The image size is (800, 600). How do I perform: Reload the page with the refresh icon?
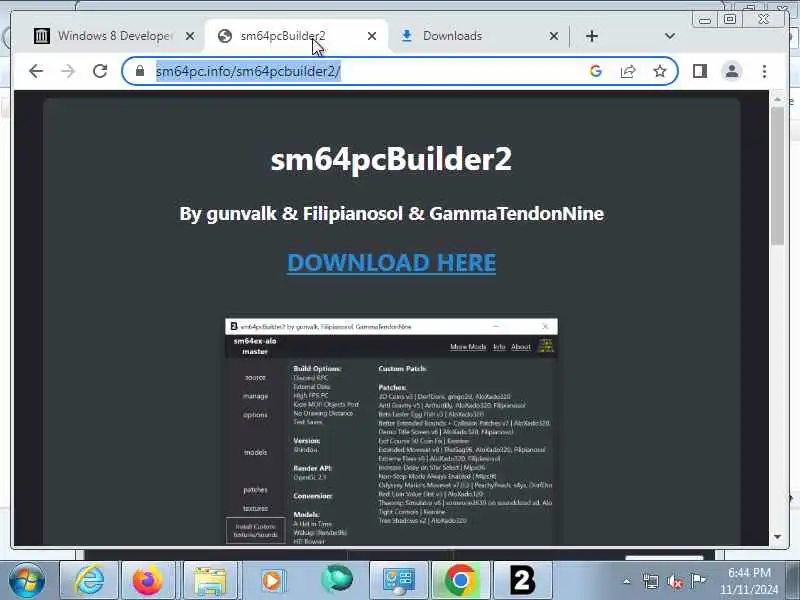(x=100, y=71)
